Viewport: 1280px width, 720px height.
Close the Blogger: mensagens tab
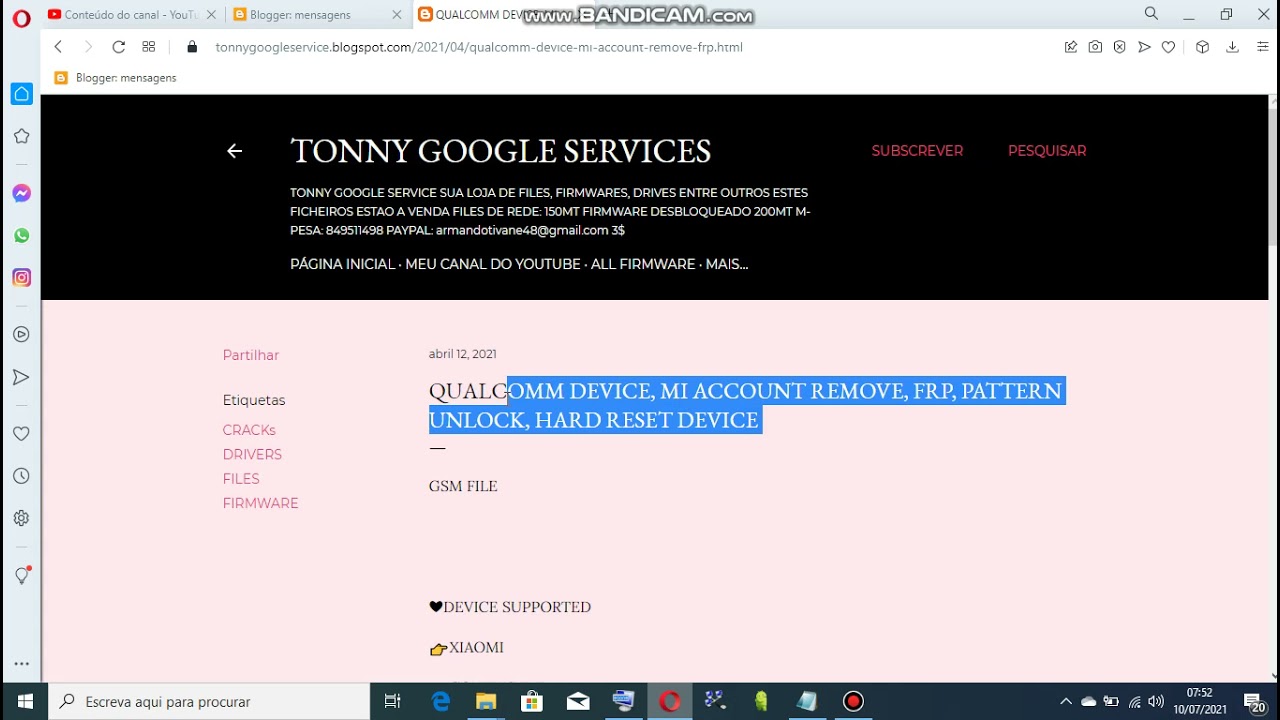tap(397, 15)
